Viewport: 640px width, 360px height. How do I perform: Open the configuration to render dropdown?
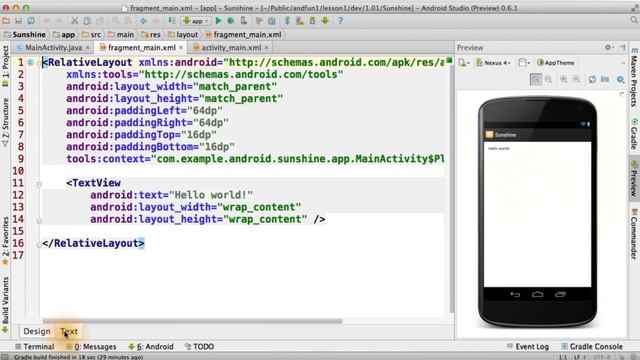(464, 62)
